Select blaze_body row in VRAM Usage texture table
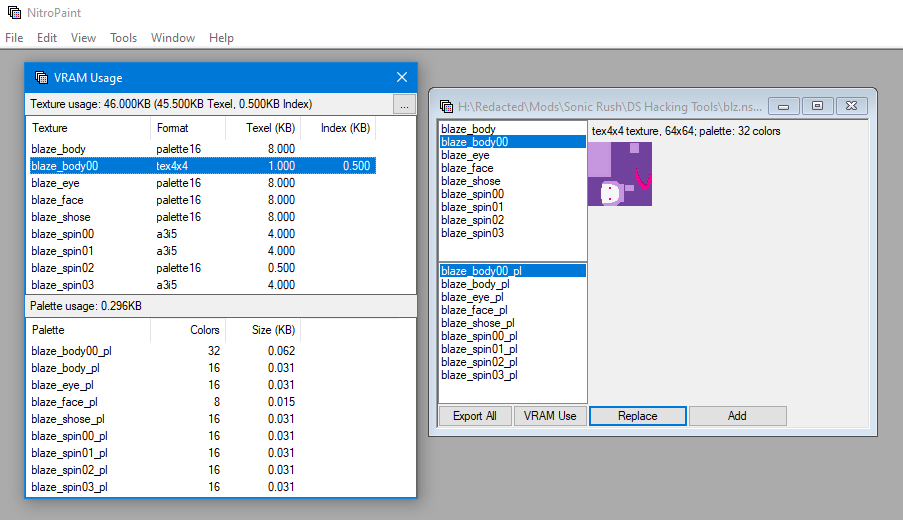 [x=203, y=149]
